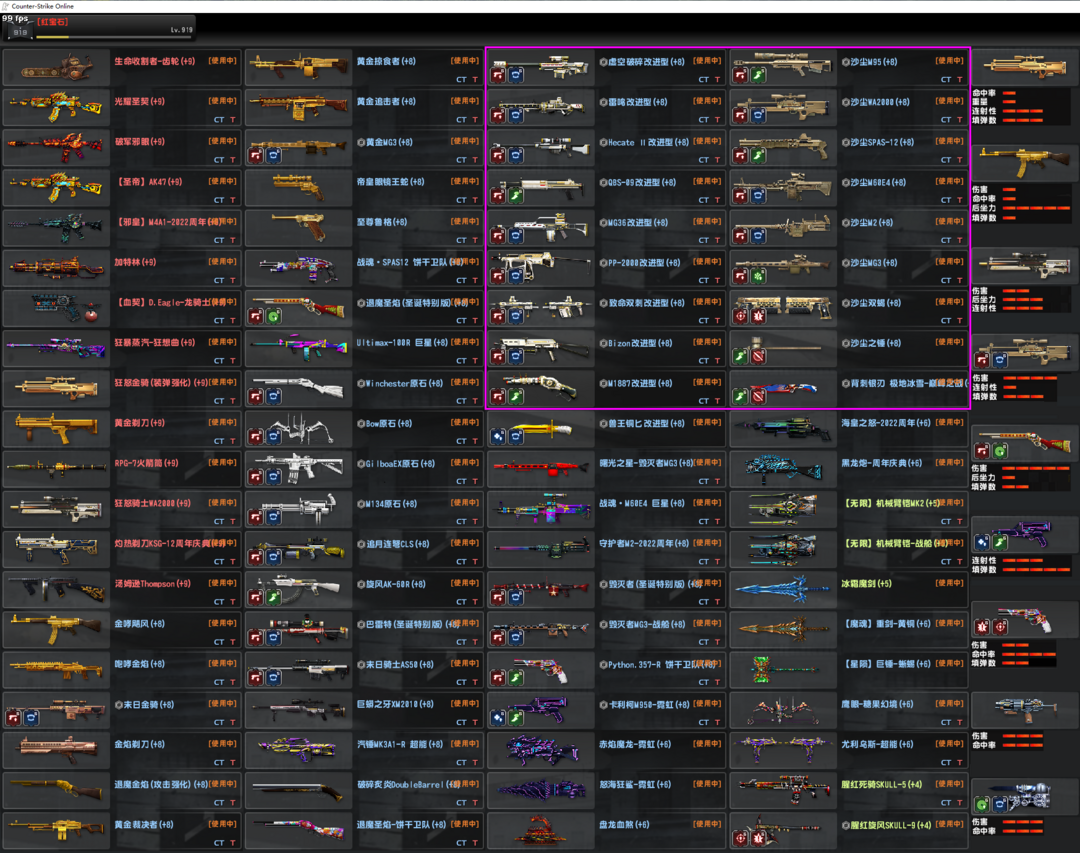Click the CT label on 黄金掠食者
The image size is (1080, 853).
point(460,79)
